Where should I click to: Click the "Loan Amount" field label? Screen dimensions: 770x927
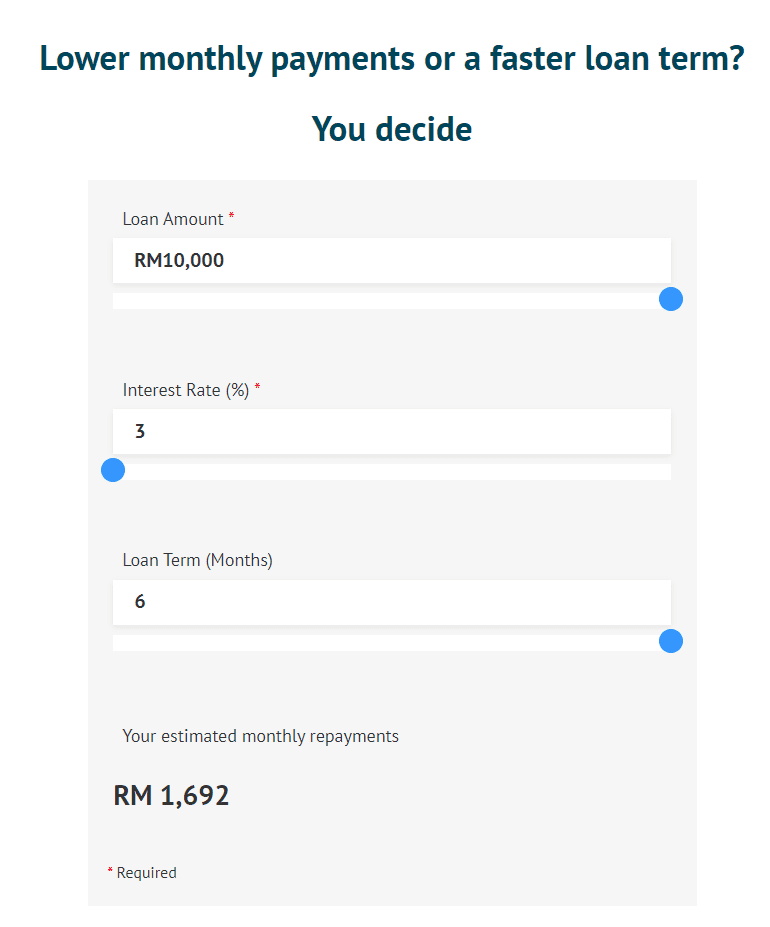[173, 219]
